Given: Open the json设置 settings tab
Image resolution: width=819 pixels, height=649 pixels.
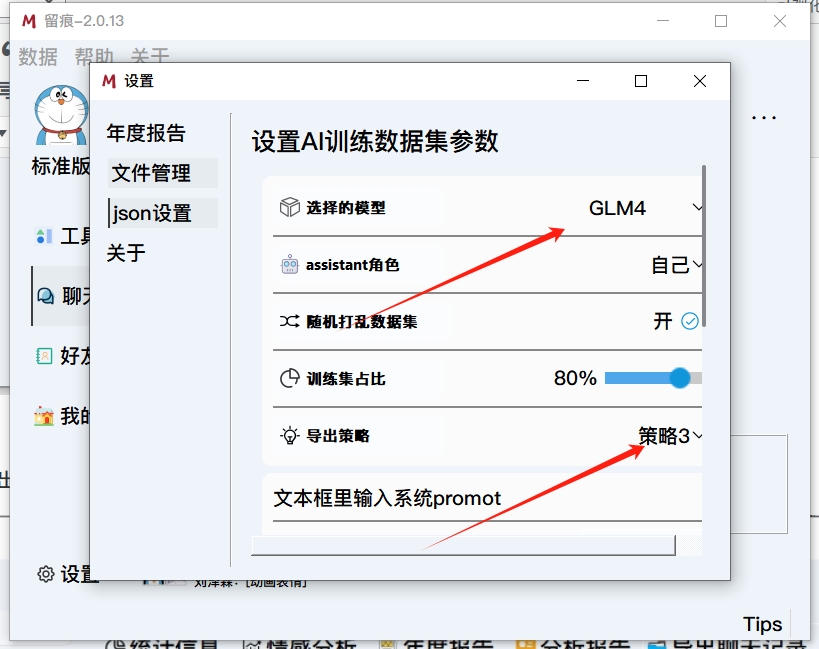Looking at the screenshot, I should 152,213.
